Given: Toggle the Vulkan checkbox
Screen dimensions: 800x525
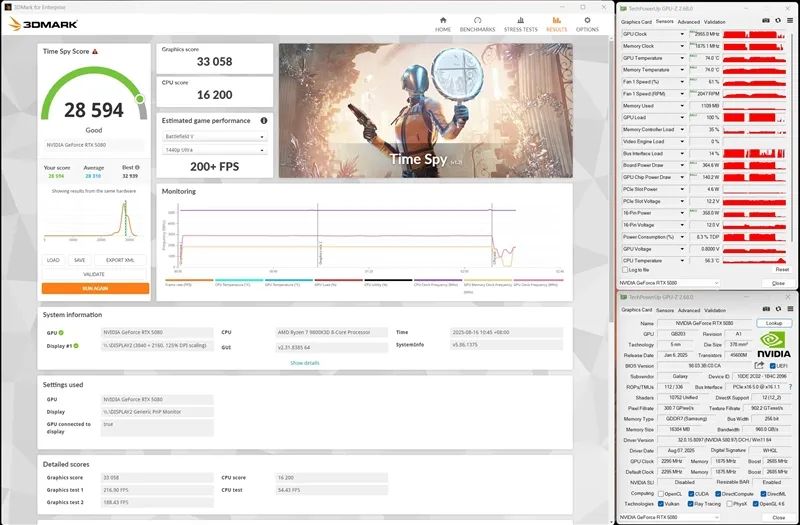Looking at the screenshot, I should pyautogui.click(x=661, y=504).
